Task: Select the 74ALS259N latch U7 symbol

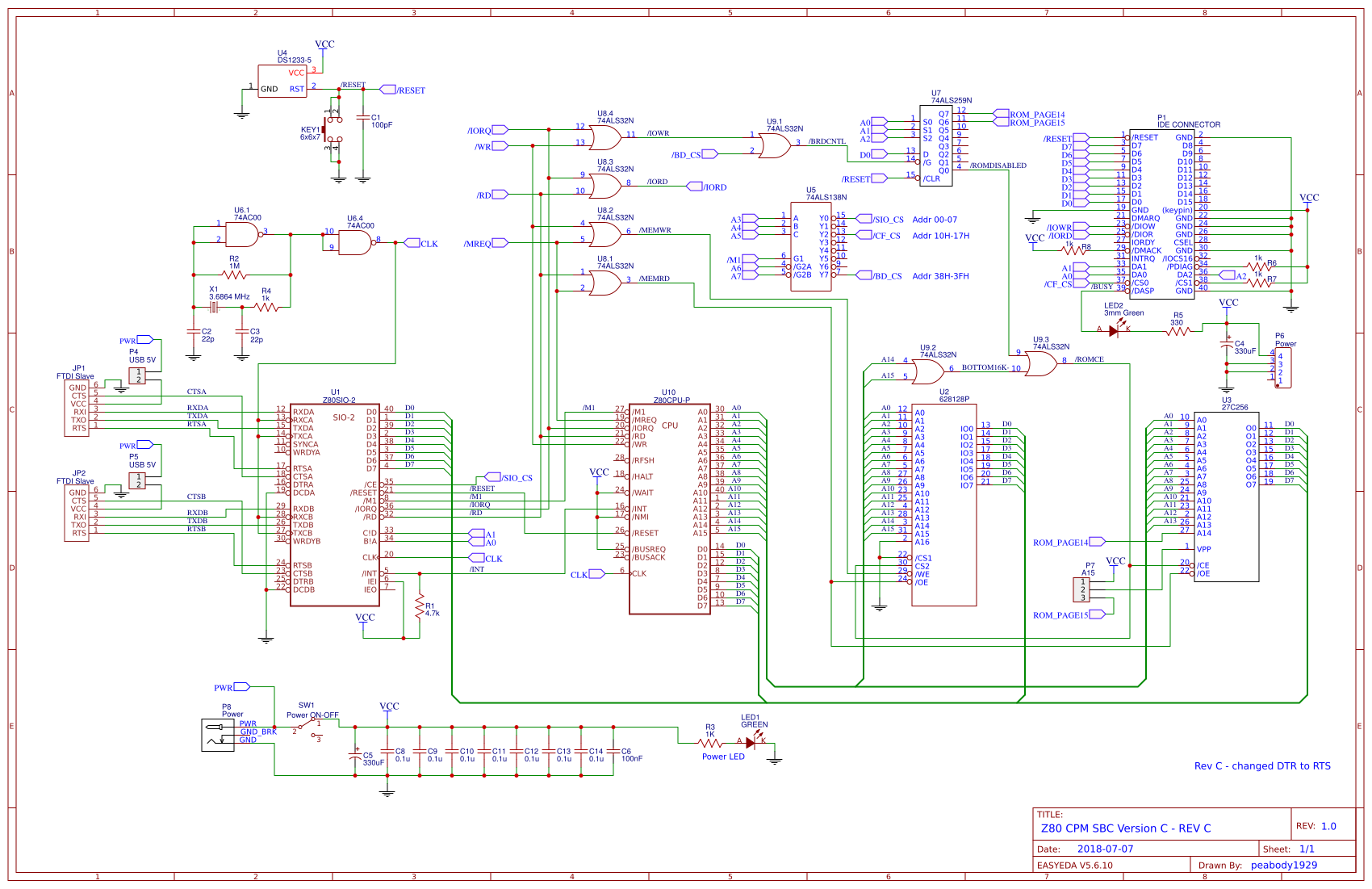Action: tap(936, 145)
